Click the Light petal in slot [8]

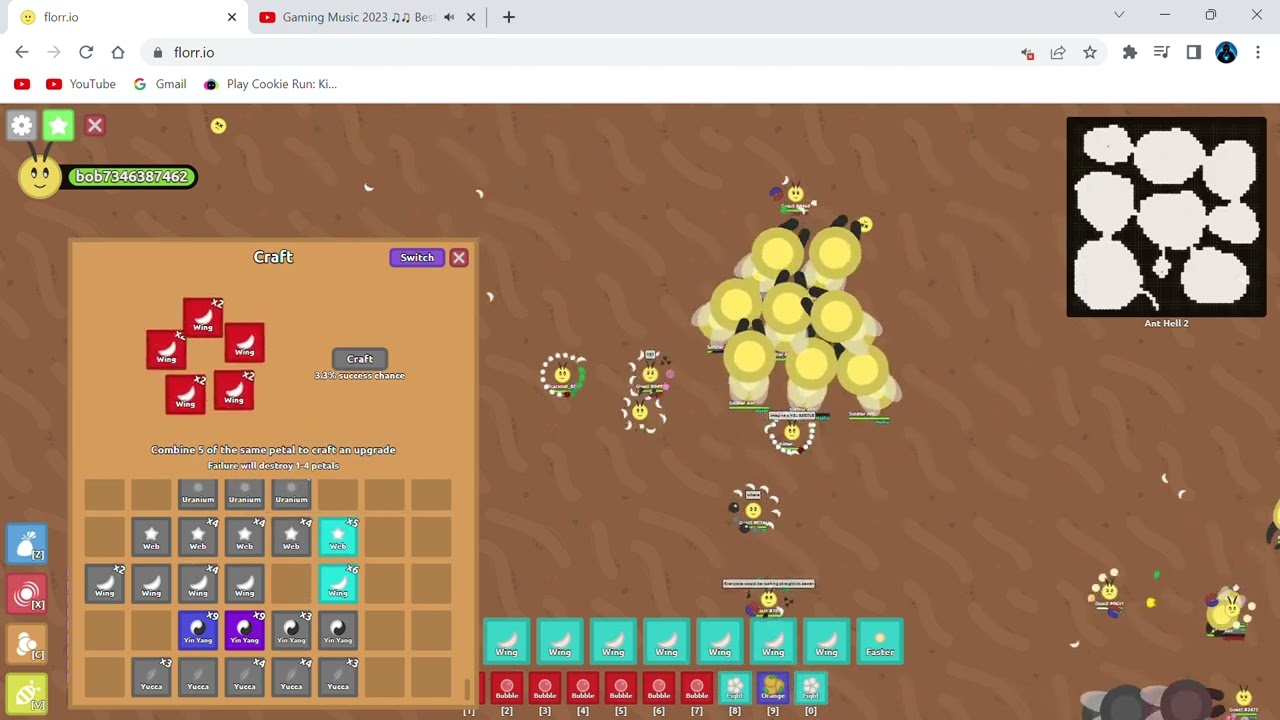[735, 688]
